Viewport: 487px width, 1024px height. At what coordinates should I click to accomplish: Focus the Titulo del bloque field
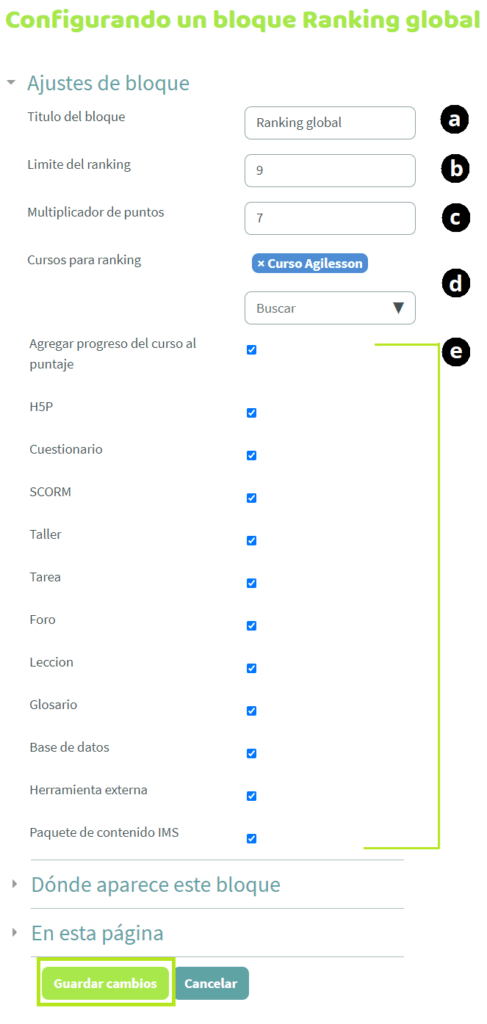[x=330, y=123]
